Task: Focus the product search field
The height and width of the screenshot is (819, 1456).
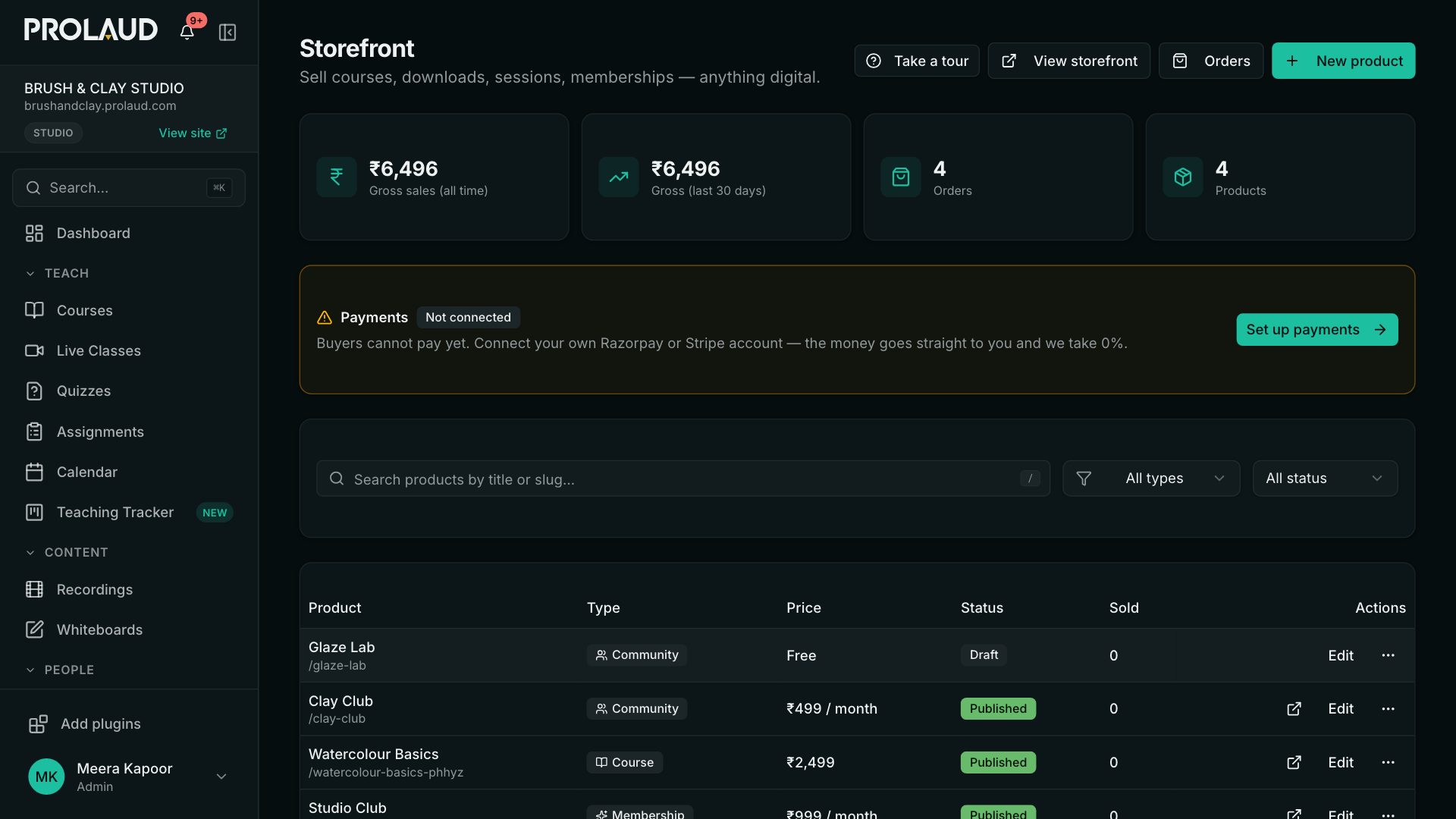Action: click(x=682, y=479)
